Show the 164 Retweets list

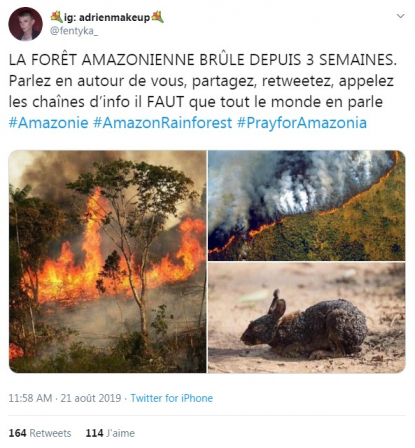pyautogui.click(x=40, y=433)
